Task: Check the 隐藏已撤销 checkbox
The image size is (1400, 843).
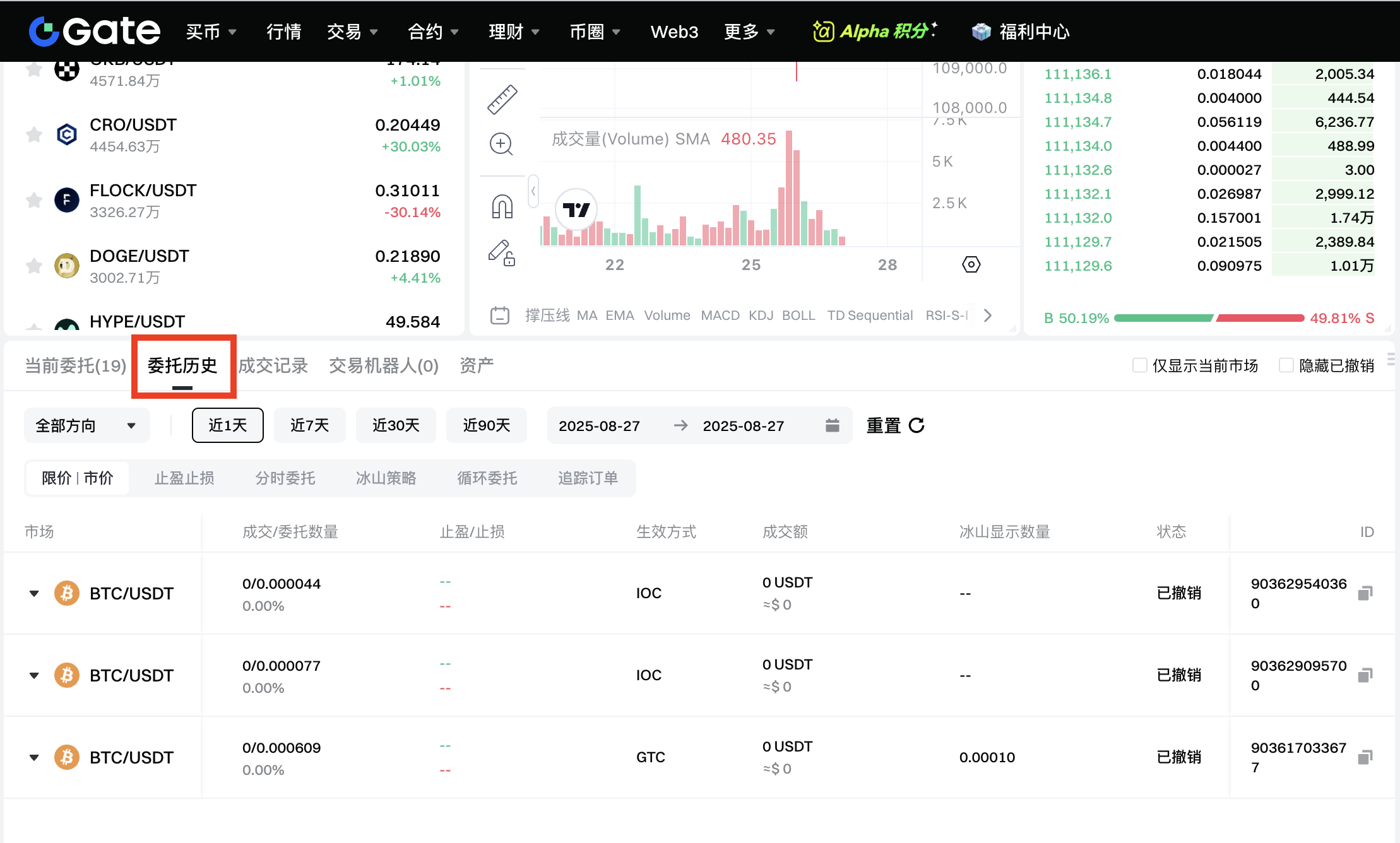Action: [1286, 365]
